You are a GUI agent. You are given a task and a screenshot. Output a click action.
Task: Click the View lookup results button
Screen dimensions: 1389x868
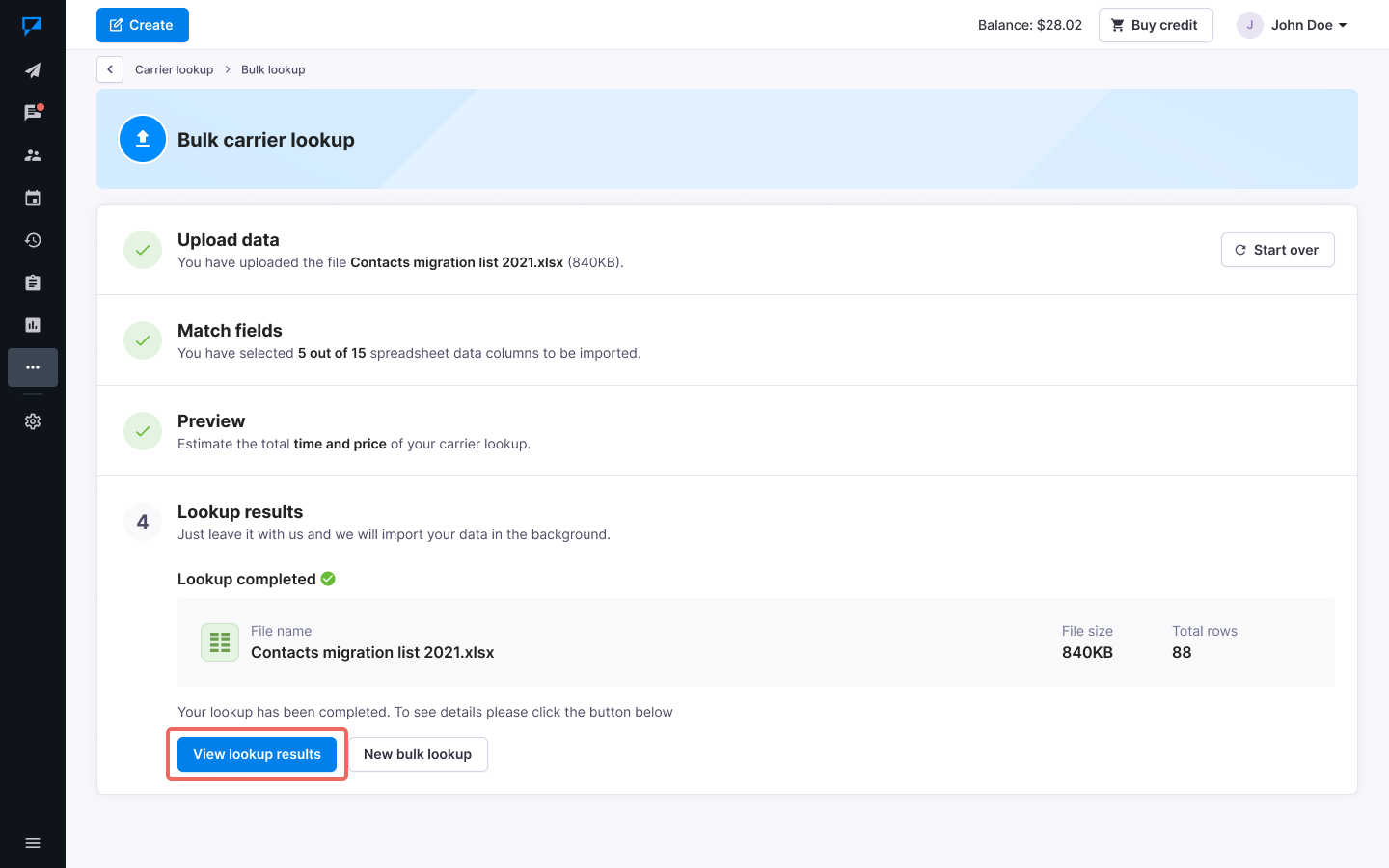pos(256,753)
